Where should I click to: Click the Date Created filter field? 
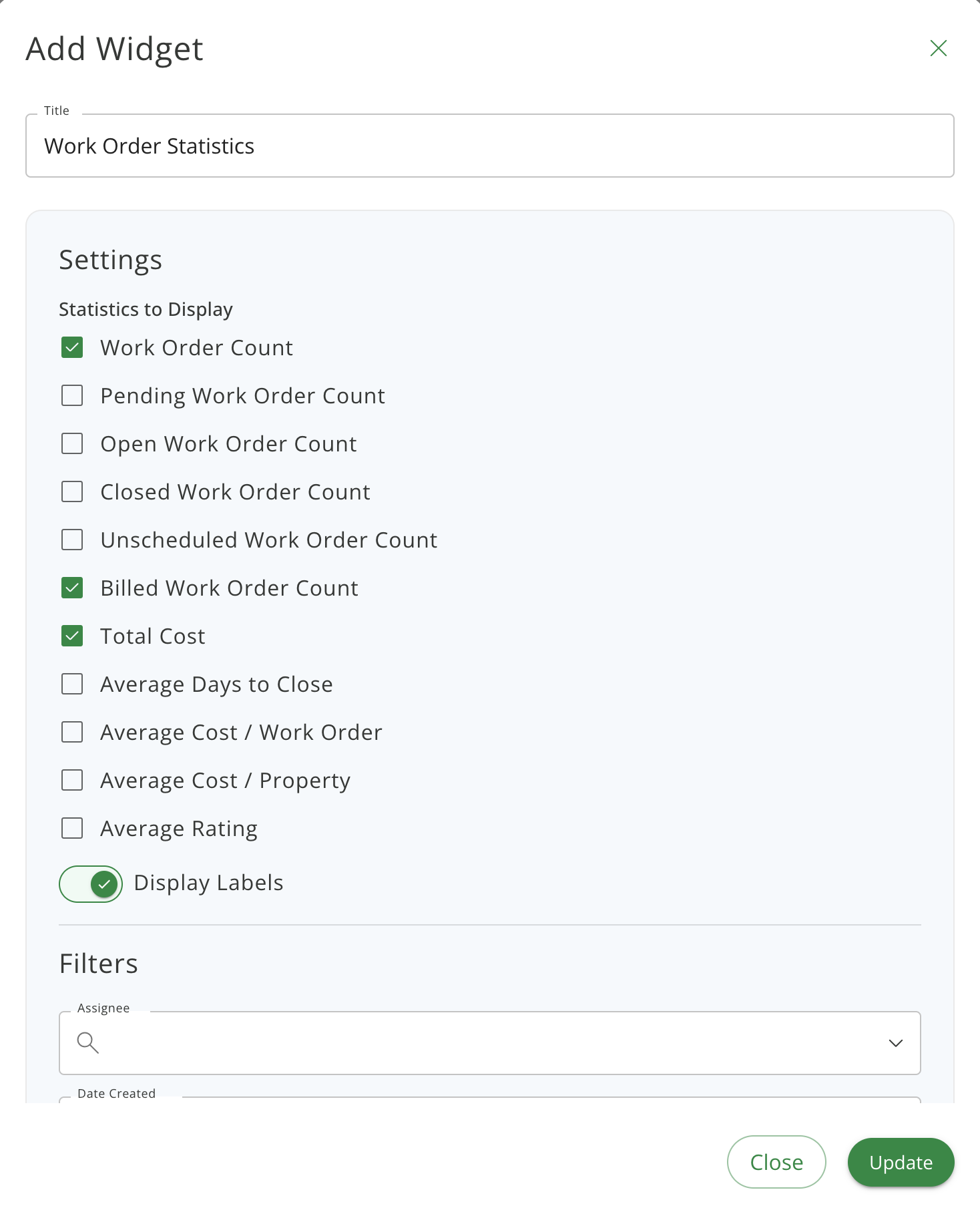coord(489,1108)
